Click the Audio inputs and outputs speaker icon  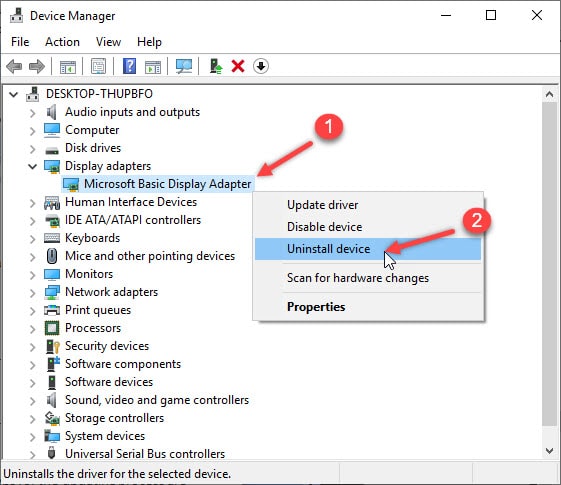click(x=52, y=112)
